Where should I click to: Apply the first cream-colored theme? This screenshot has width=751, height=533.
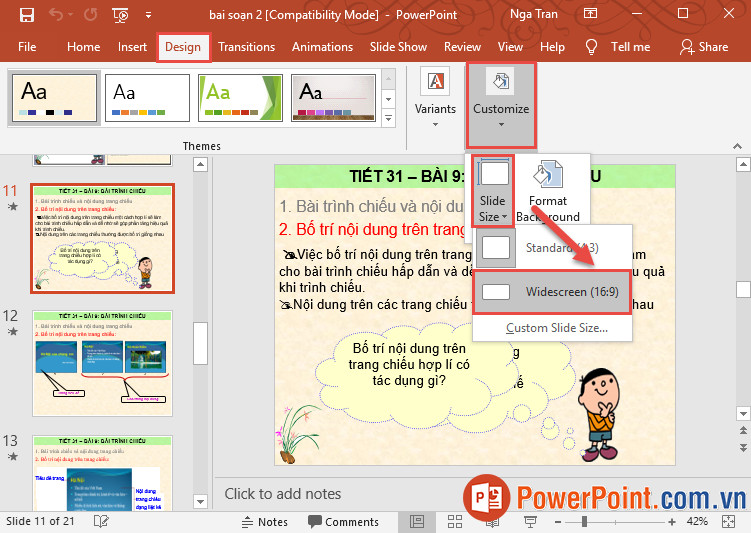54,98
